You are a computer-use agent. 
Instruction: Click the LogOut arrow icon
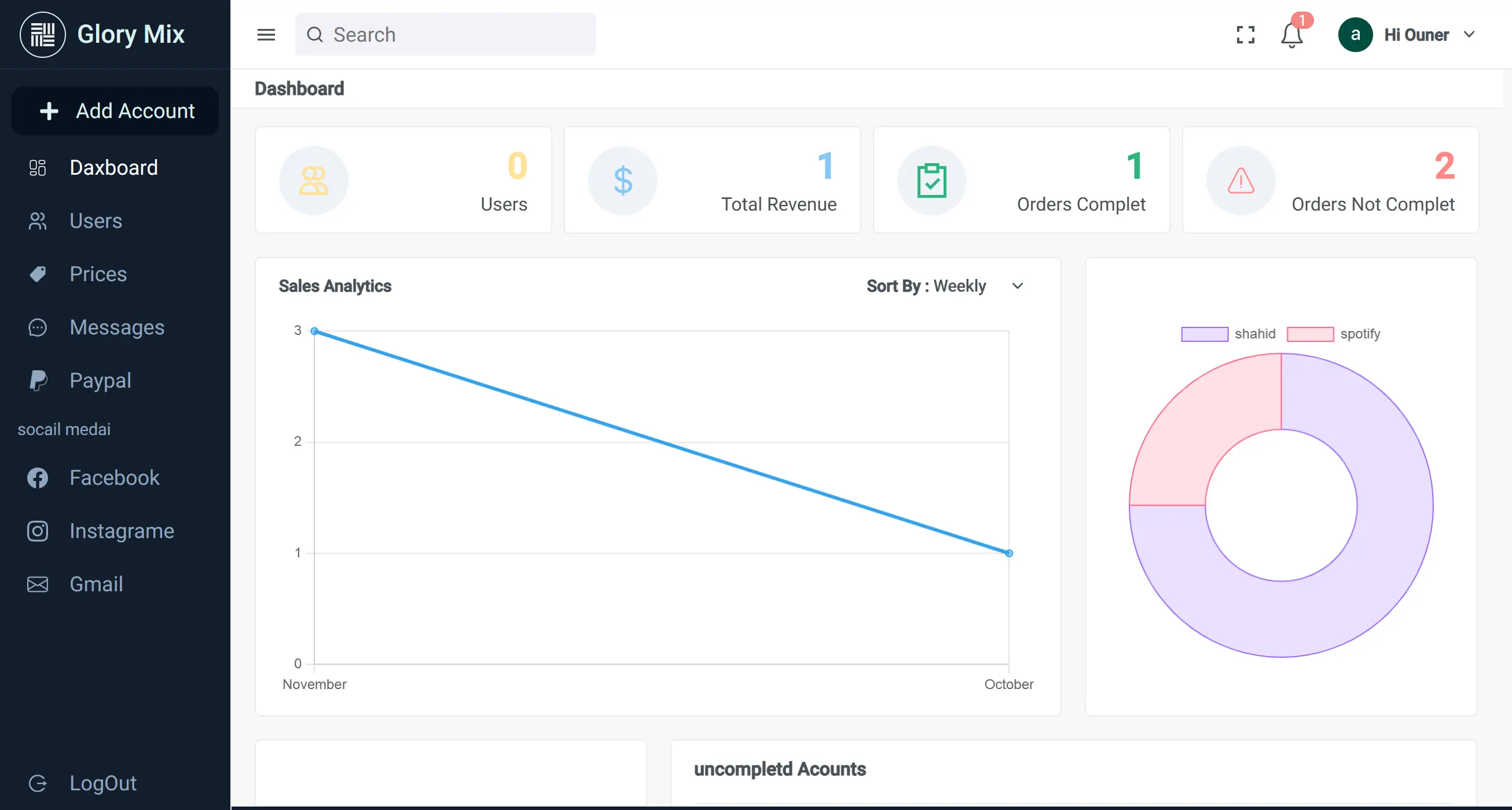pos(38,783)
